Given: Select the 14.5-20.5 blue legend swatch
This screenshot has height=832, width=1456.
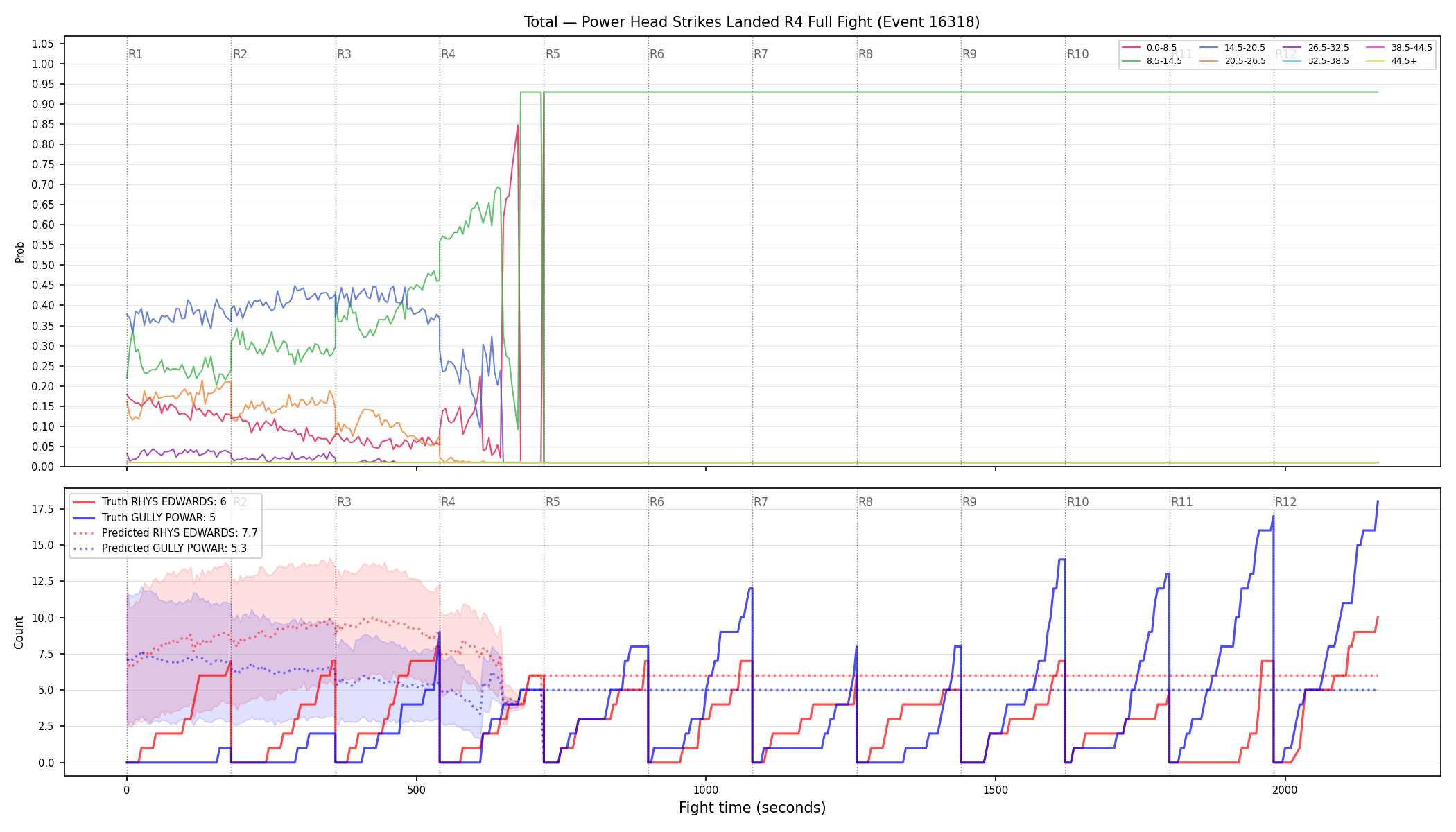Looking at the screenshot, I should (1208, 48).
